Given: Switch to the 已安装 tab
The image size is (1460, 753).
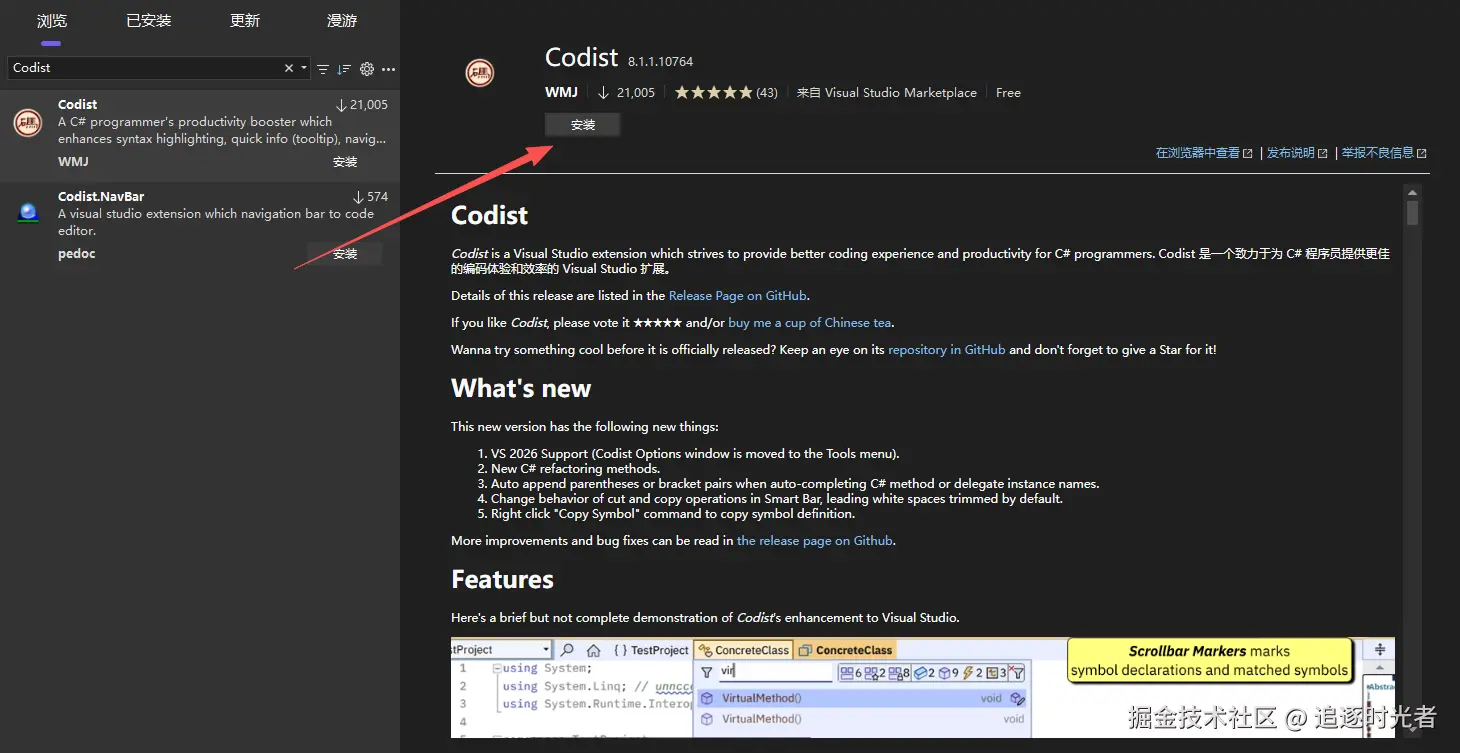Looking at the screenshot, I should tap(149, 21).
